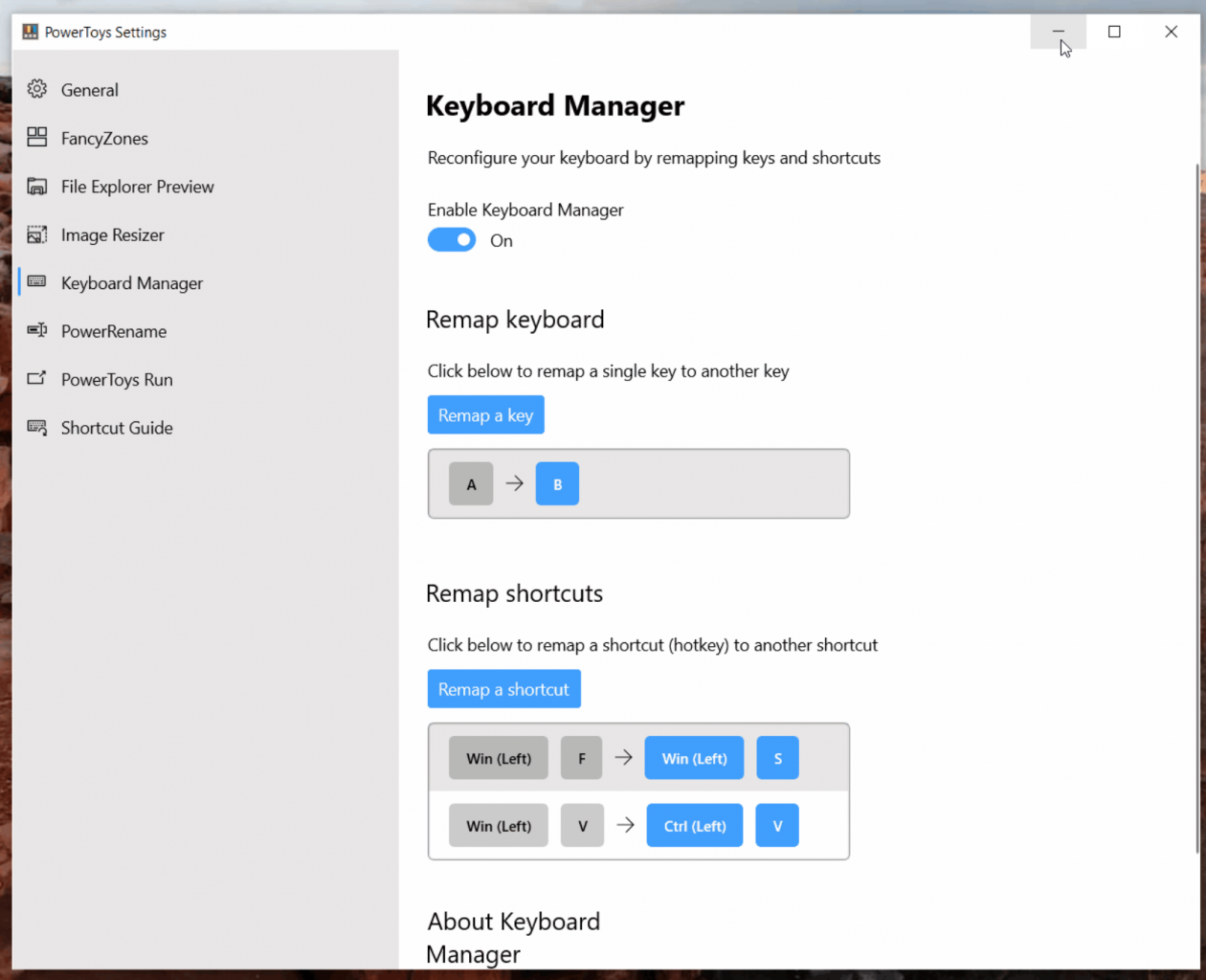
Task: Click gray Win (Left) chip beside F
Action: click(x=499, y=758)
